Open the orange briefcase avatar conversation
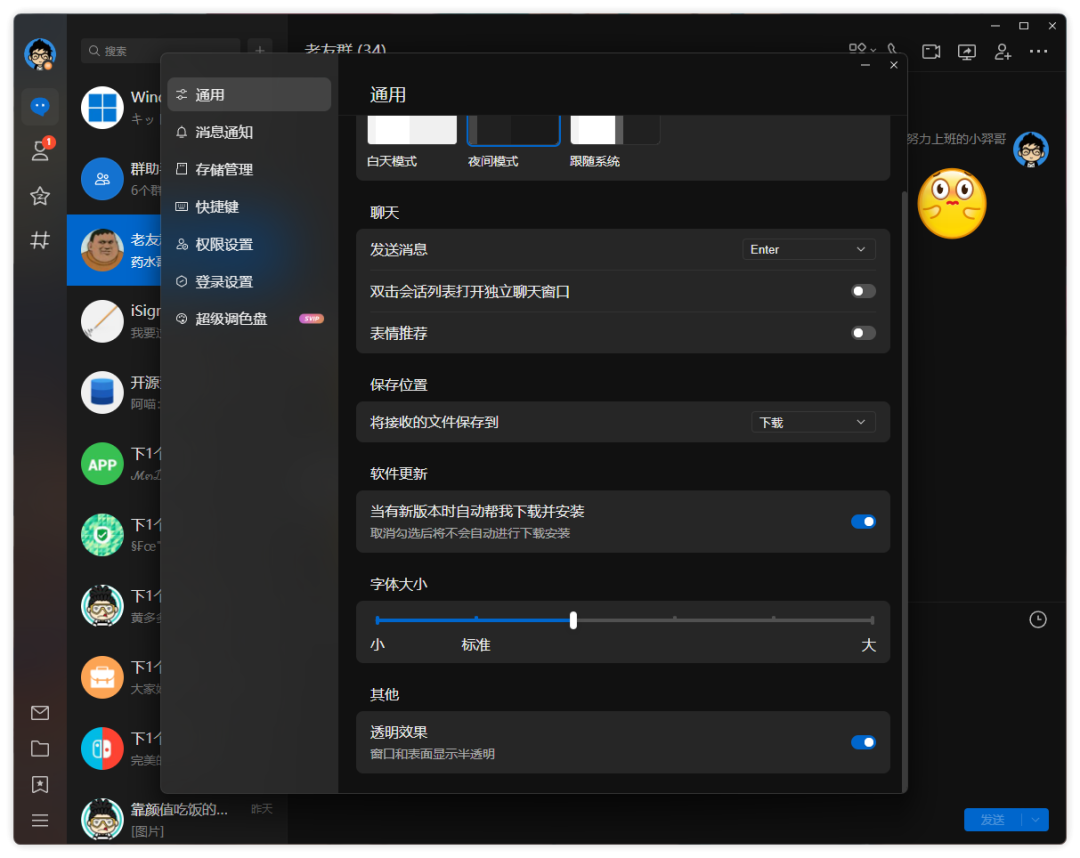The height and width of the screenshot is (858, 1080). 102,678
